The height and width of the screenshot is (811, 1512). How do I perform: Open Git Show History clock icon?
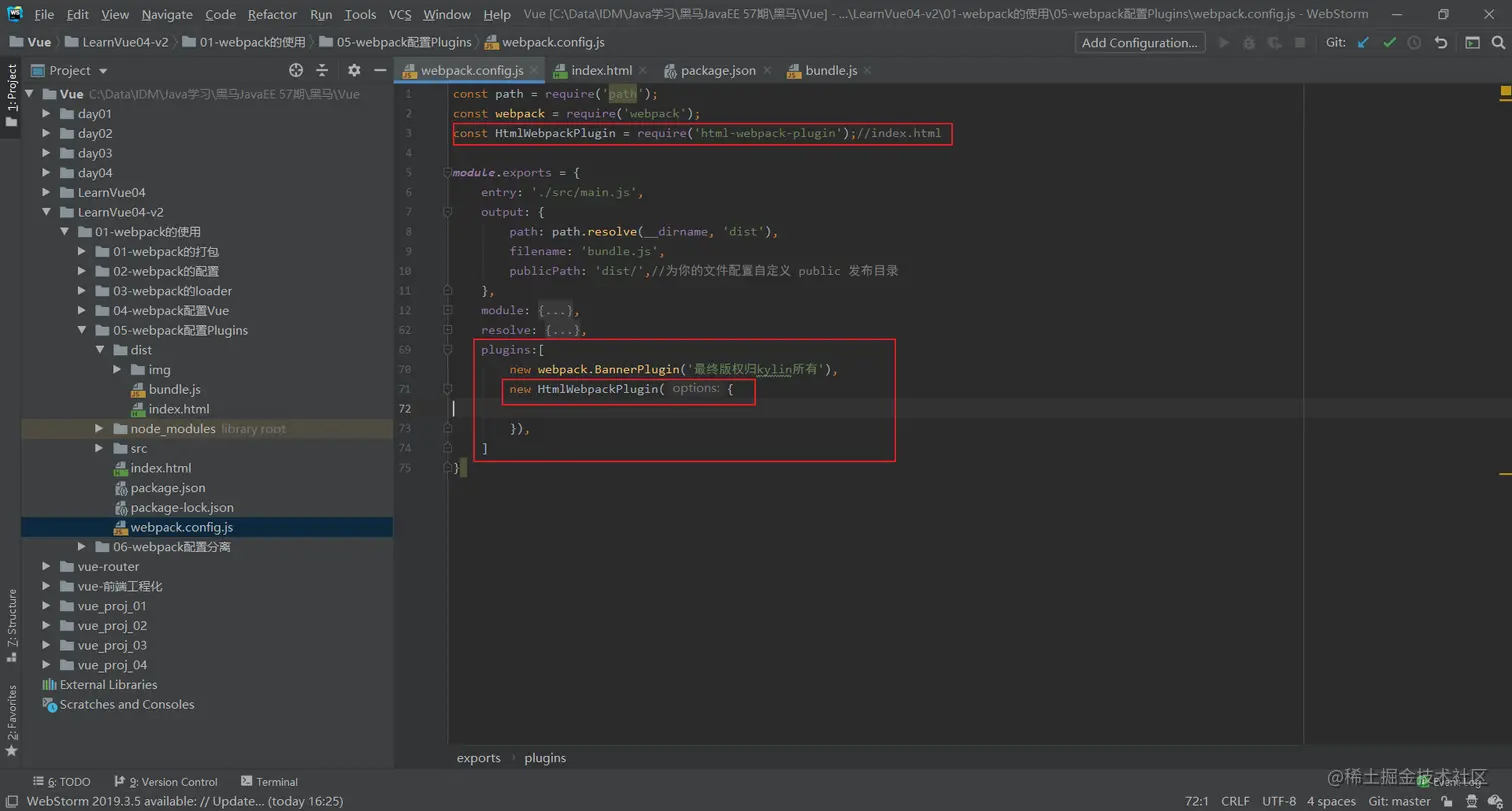pyautogui.click(x=1414, y=43)
